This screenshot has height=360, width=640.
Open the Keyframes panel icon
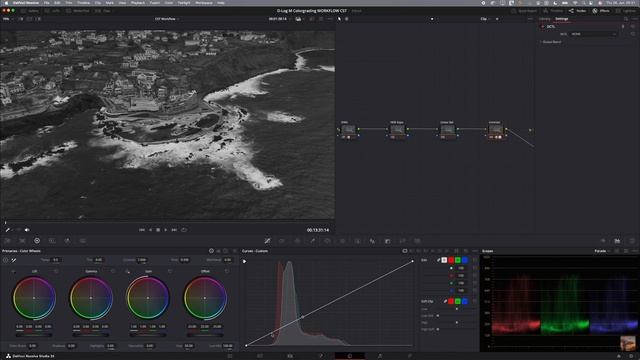pos(603,241)
